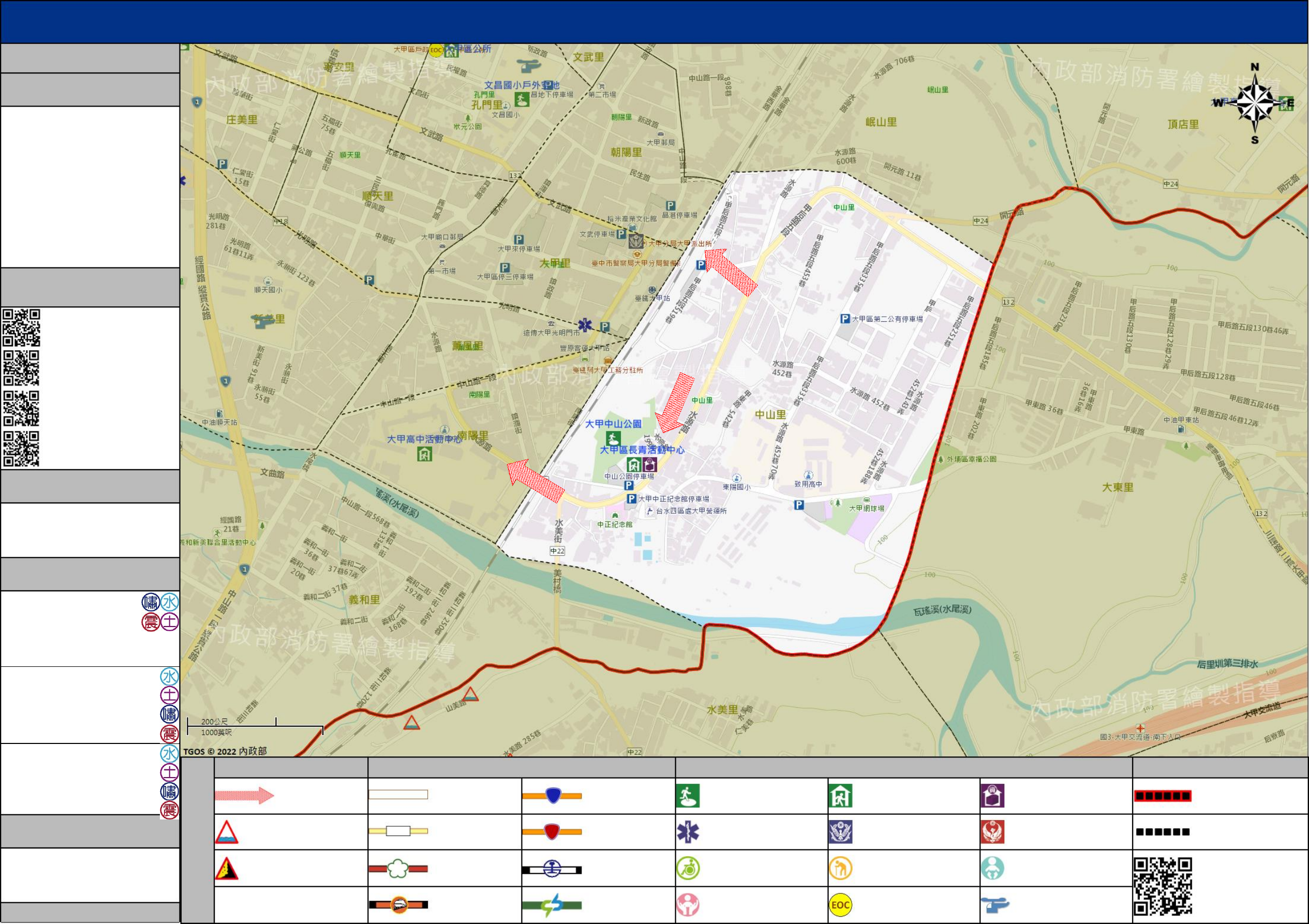Click the 大甲網球場 label
Image resolution: width=1309 pixels, height=924 pixels.
(x=867, y=509)
